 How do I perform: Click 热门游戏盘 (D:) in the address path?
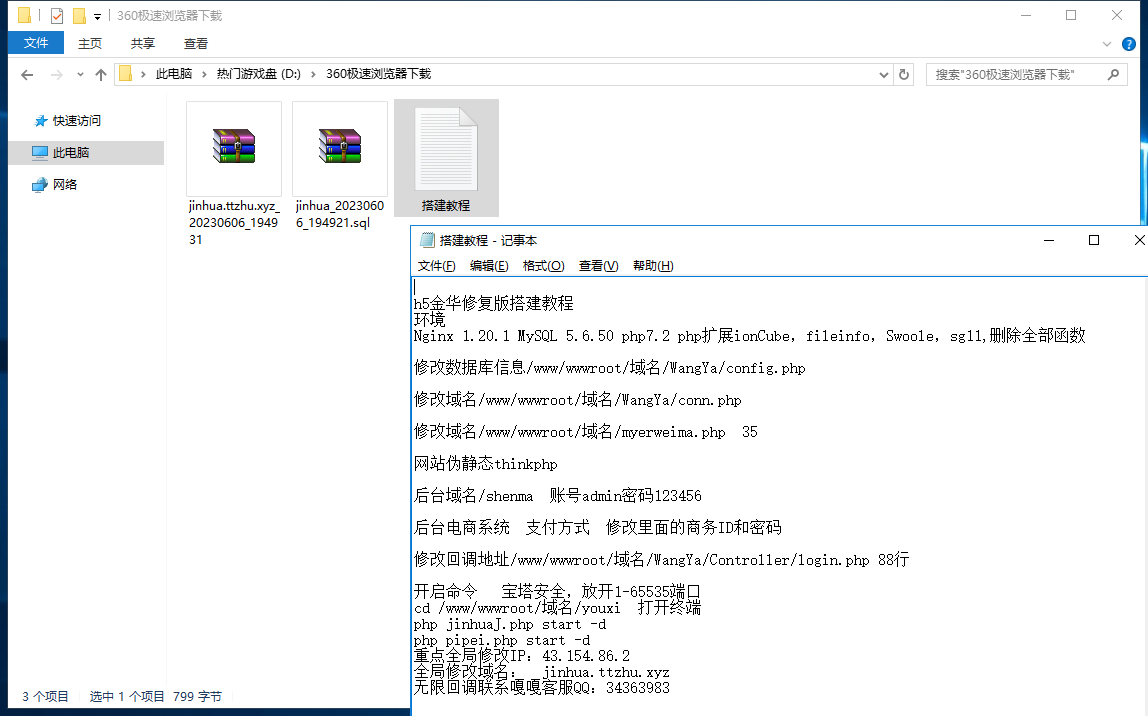pos(258,74)
